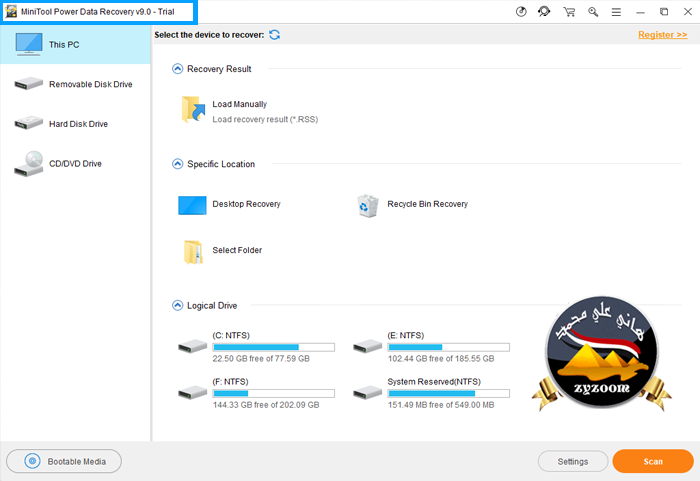
Task: Switch to CD/DVD Drive tab
Action: point(75,163)
